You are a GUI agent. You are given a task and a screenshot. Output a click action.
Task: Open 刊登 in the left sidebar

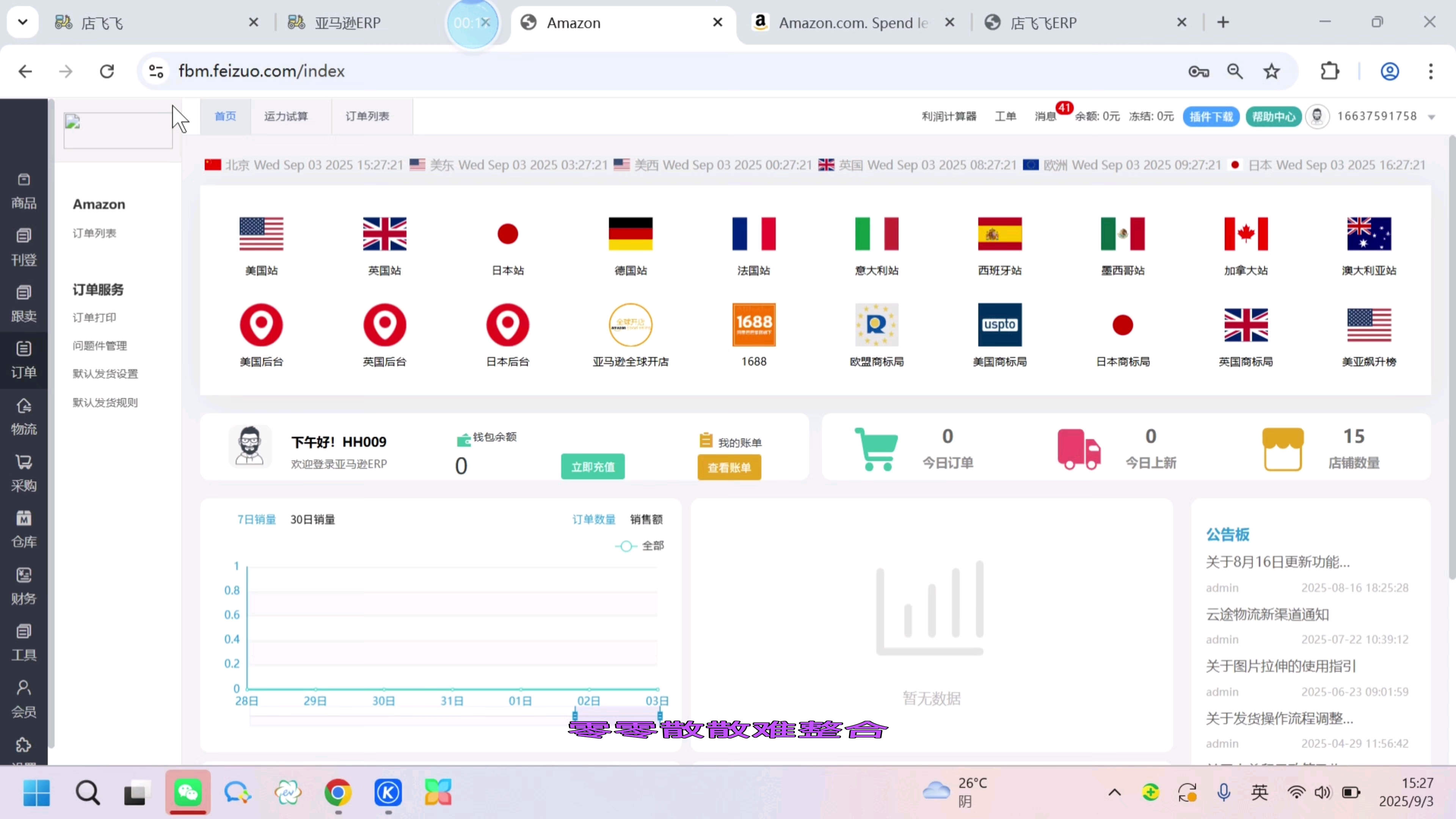point(24,248)
